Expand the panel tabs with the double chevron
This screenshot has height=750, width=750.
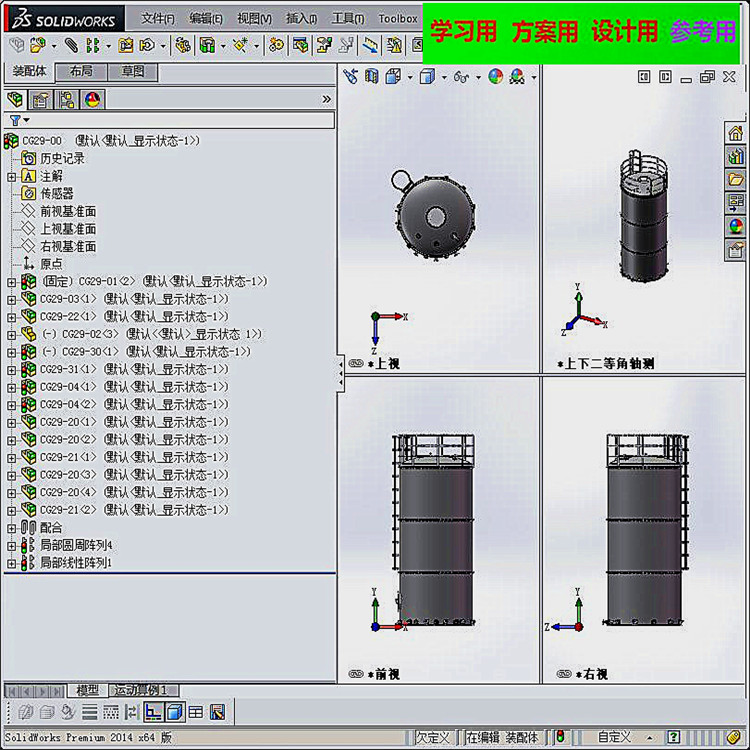326,99
